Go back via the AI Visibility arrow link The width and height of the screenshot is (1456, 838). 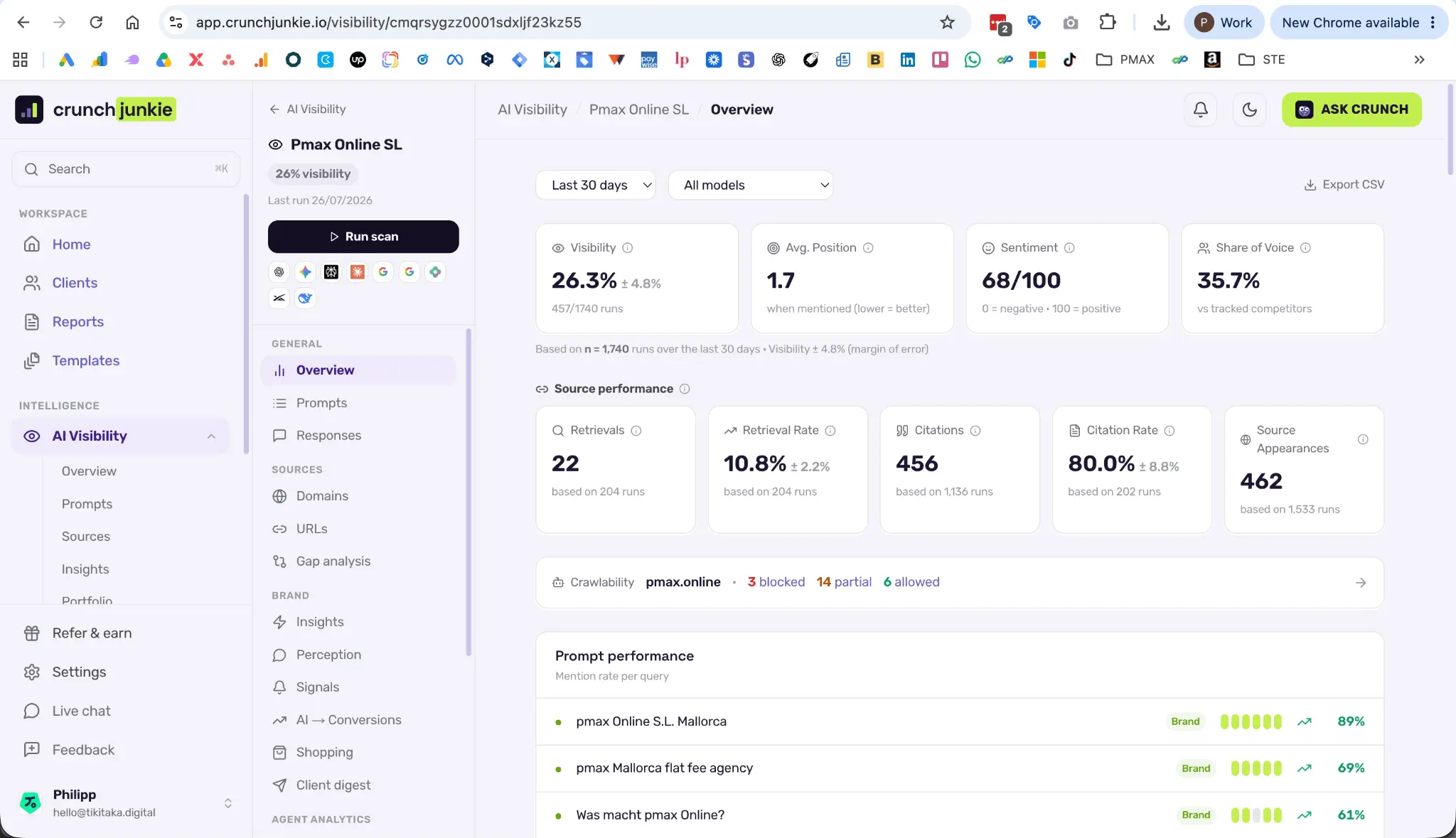(x=307, y=109)
